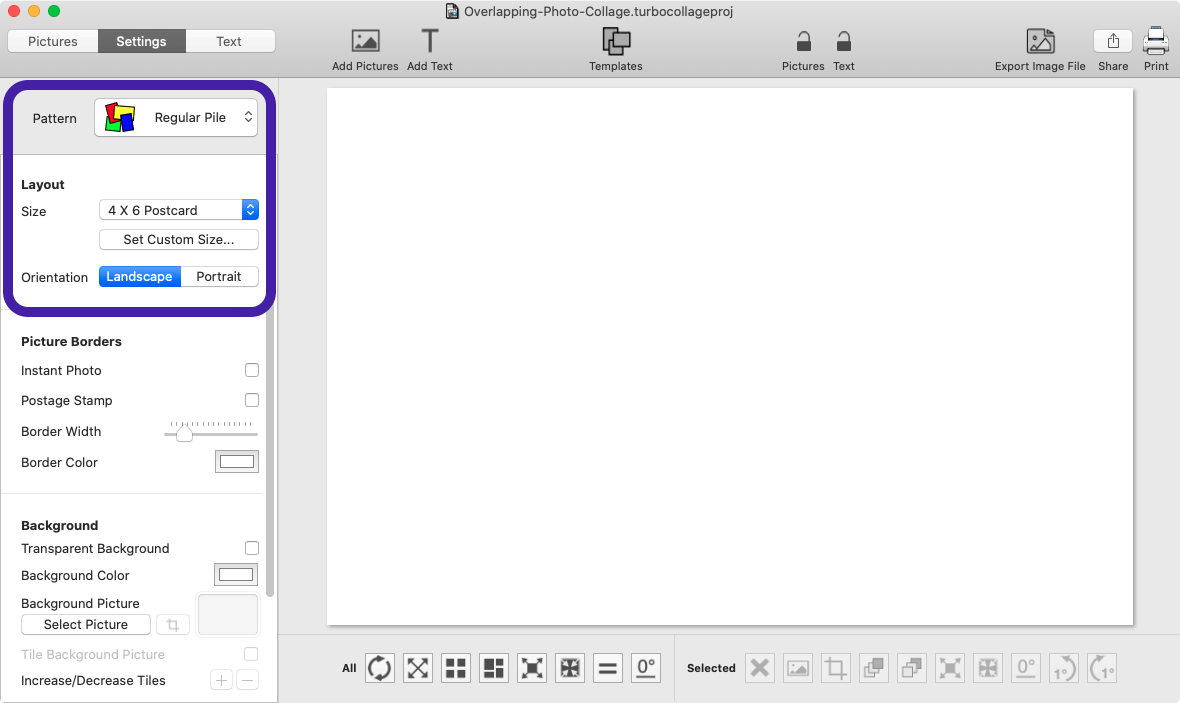Click the Add Pictures toolbar icon
The image size is (1180, 703).
(x=365, y=41)
